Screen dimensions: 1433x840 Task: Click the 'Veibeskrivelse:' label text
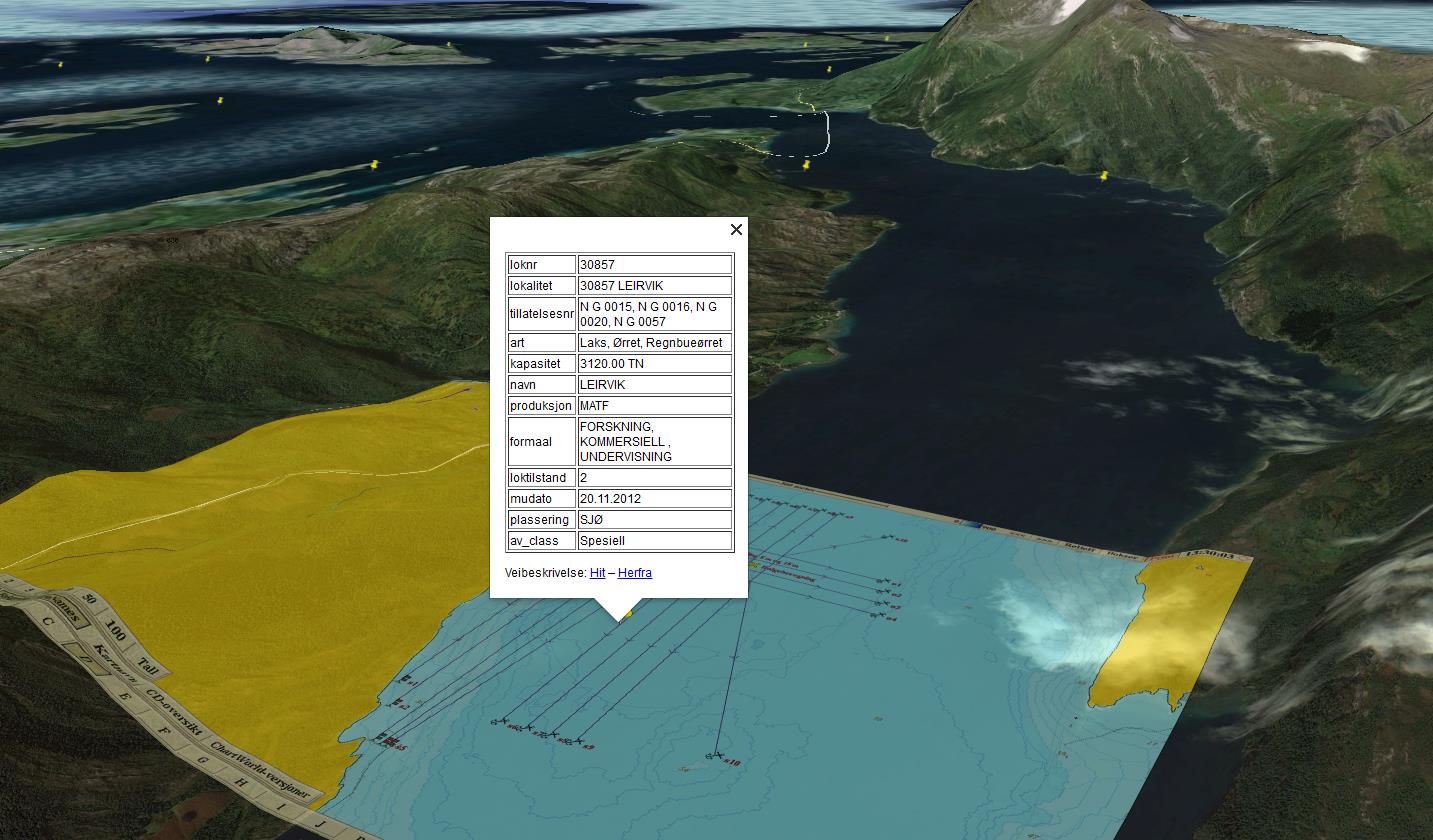(x=546, y=573)
